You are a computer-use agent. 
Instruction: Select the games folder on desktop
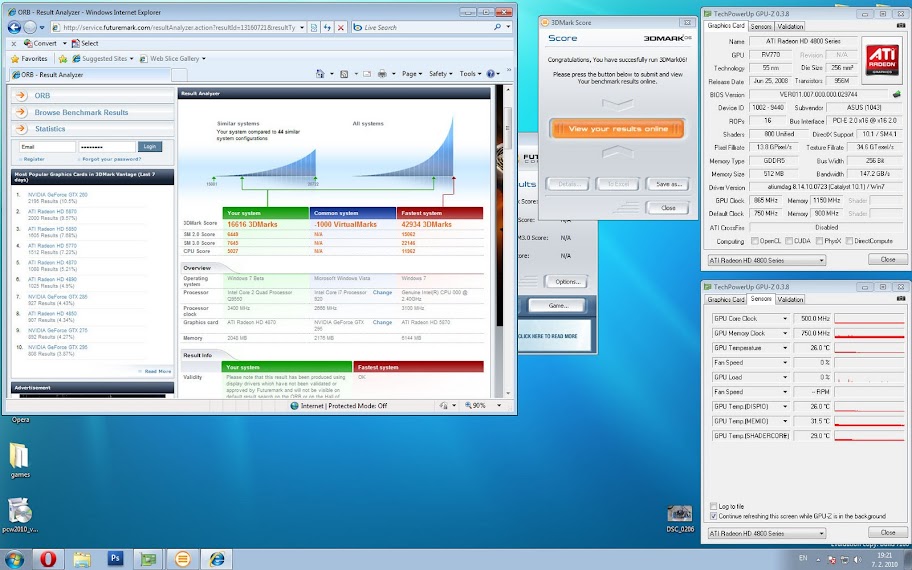pos(19,460)
